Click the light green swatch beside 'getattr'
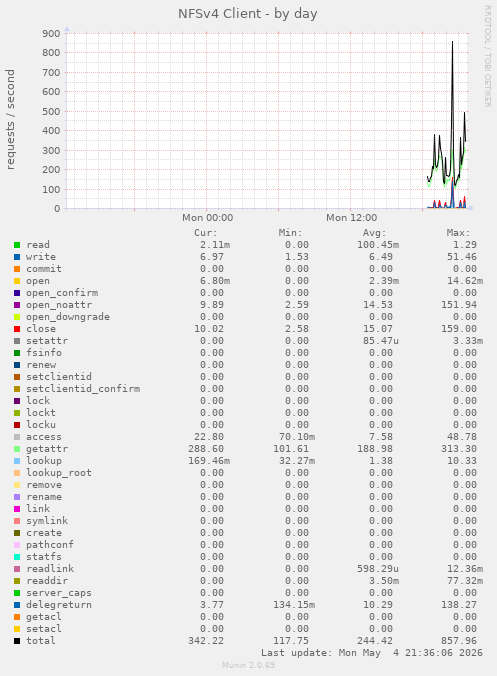 tap(17, 449)
